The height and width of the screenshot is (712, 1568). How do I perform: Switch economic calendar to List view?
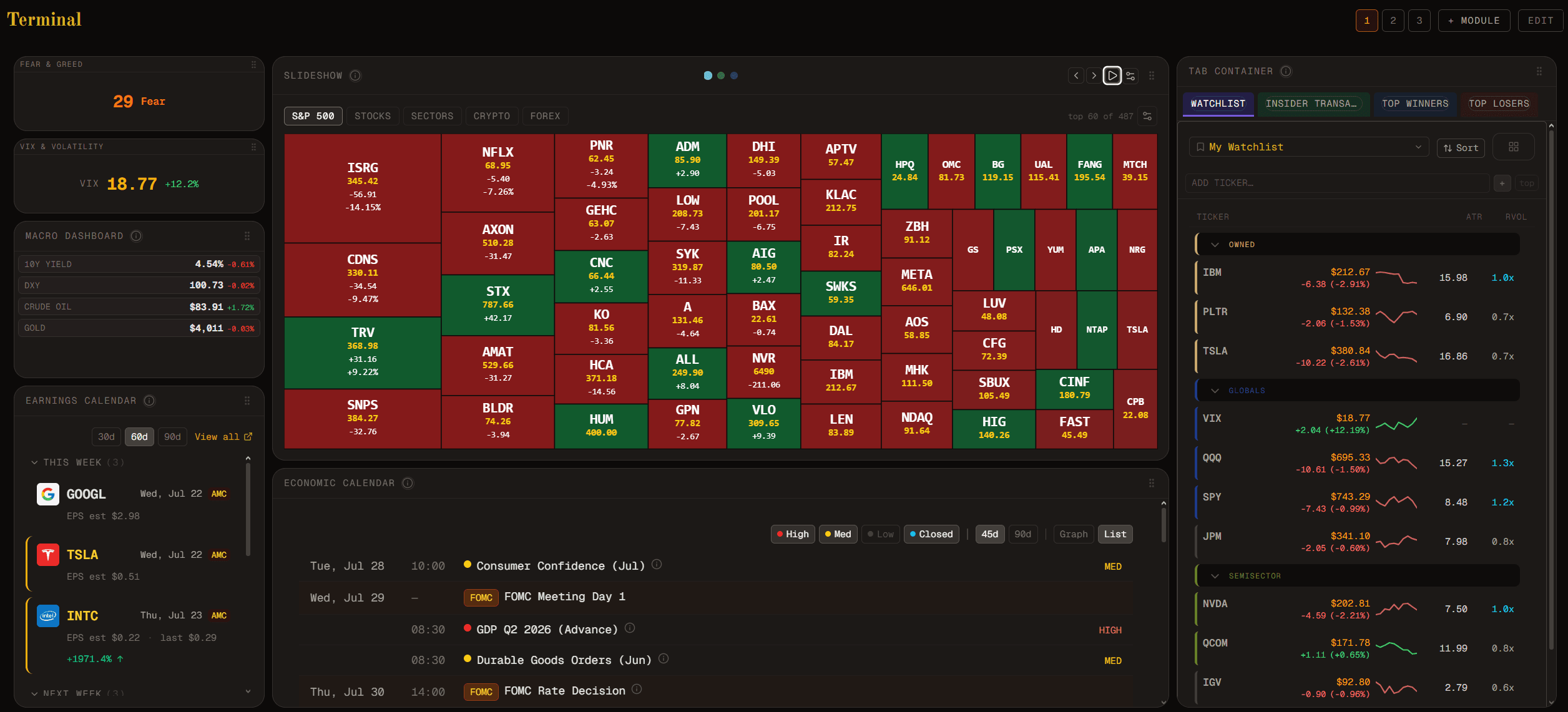pos(1115,534)
